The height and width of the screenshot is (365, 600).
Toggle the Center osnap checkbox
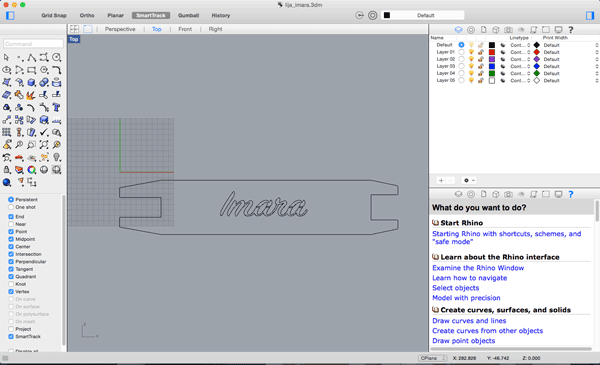click(x=11, y=247)
